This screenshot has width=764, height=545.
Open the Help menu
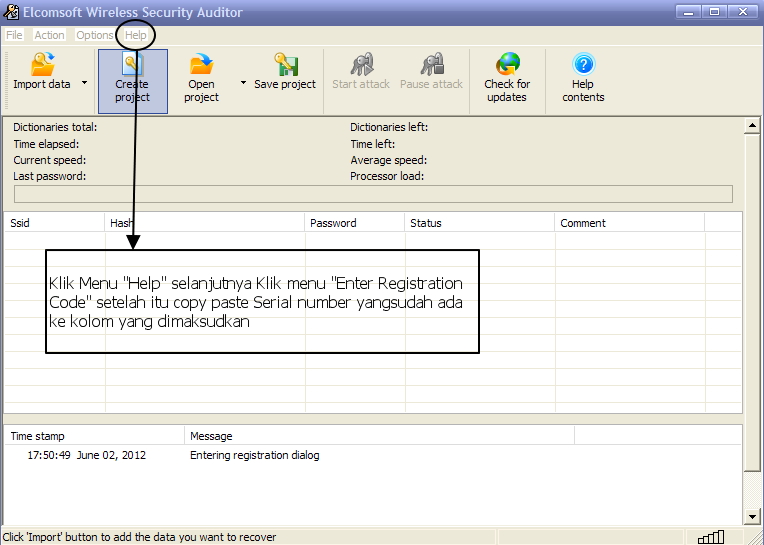coord(135,35)
